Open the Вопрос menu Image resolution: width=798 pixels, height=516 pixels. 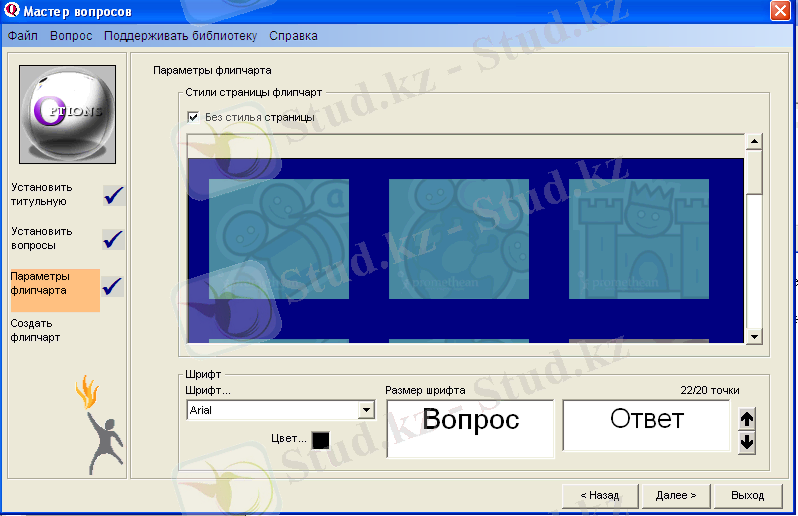point(71,36)
